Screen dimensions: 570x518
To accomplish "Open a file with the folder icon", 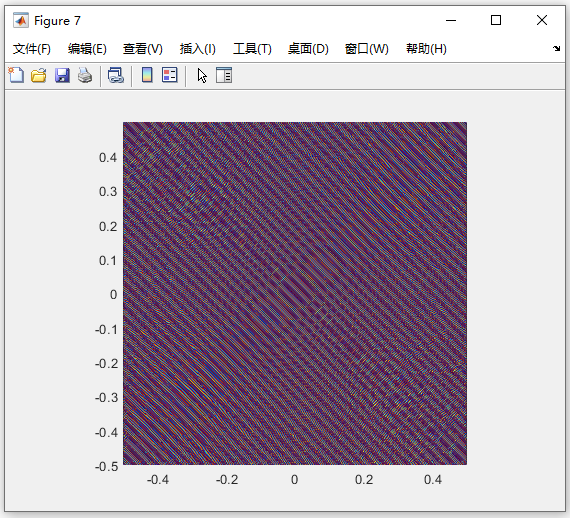I will [39, 76].
